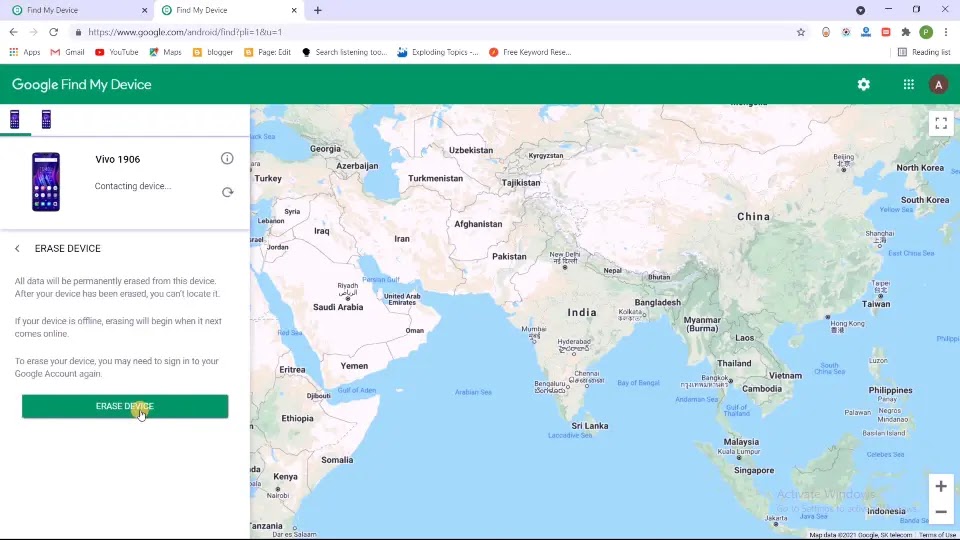The image size is (960, 540).
Task: Go back using arrow beside ERASE DEVICE heading
Action: (17, 249)
